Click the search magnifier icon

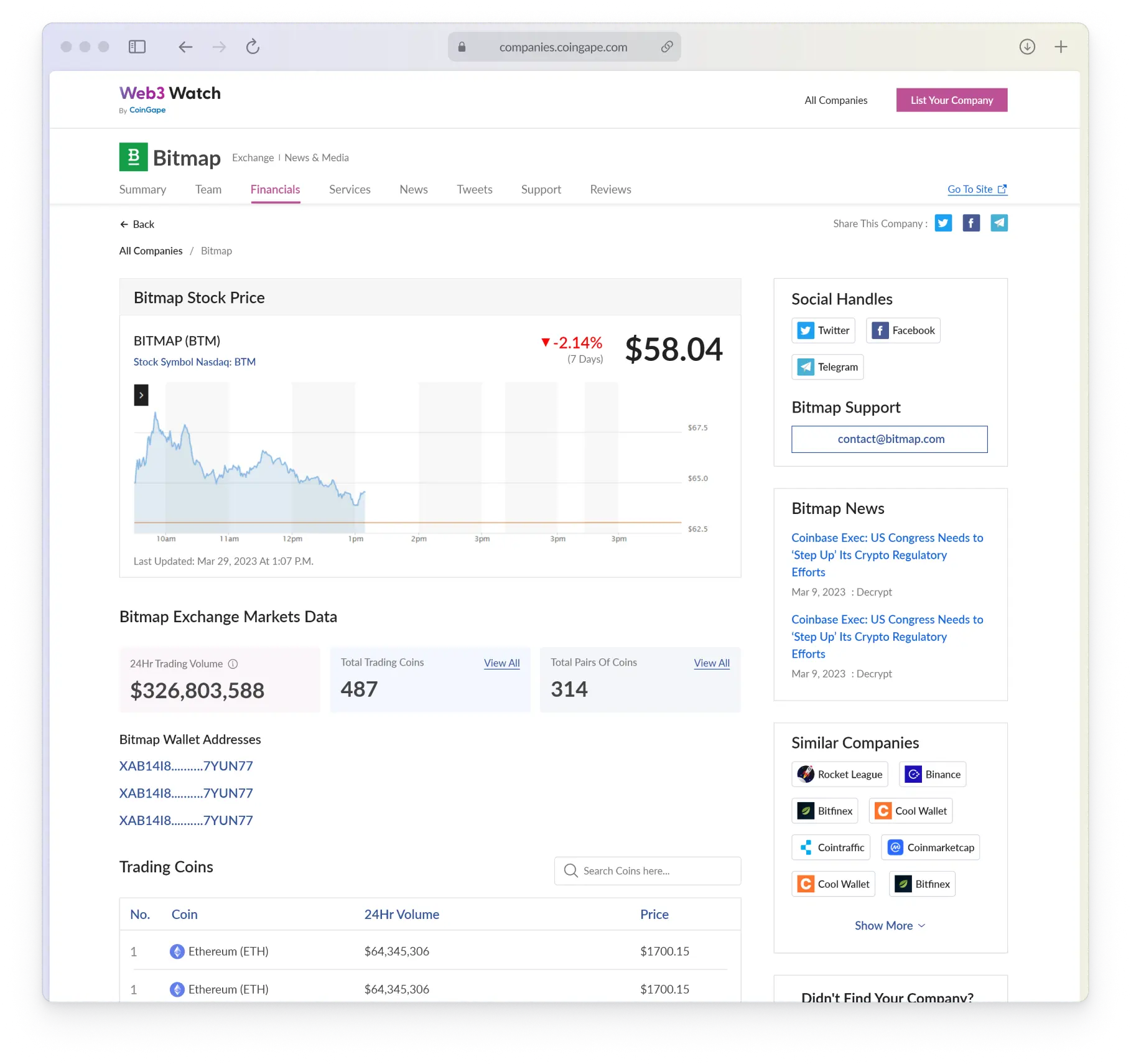click(570, 870)
